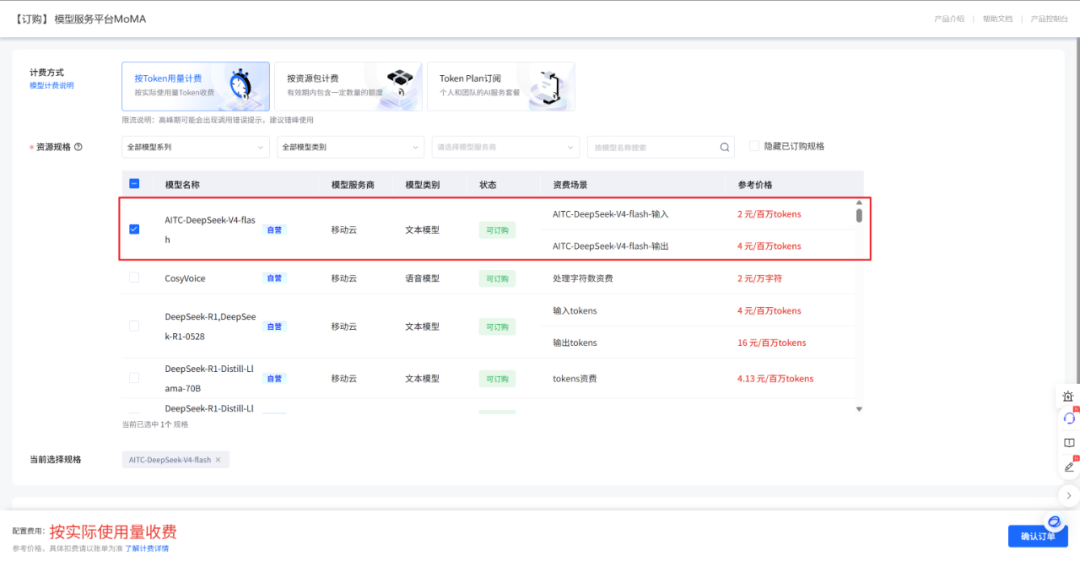The height and width of the screenshot is (561, 1080).
Task: Open 帮助文档 link in header
Action: (x=997, y=19)
